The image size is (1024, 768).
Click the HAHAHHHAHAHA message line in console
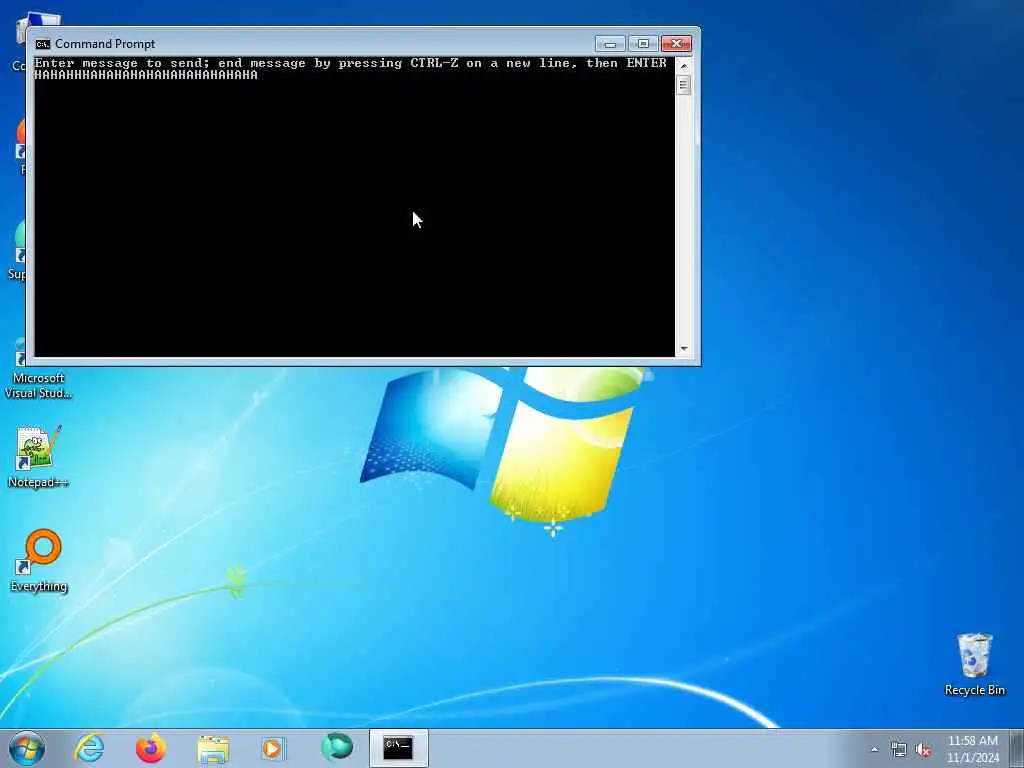(146, 75)
